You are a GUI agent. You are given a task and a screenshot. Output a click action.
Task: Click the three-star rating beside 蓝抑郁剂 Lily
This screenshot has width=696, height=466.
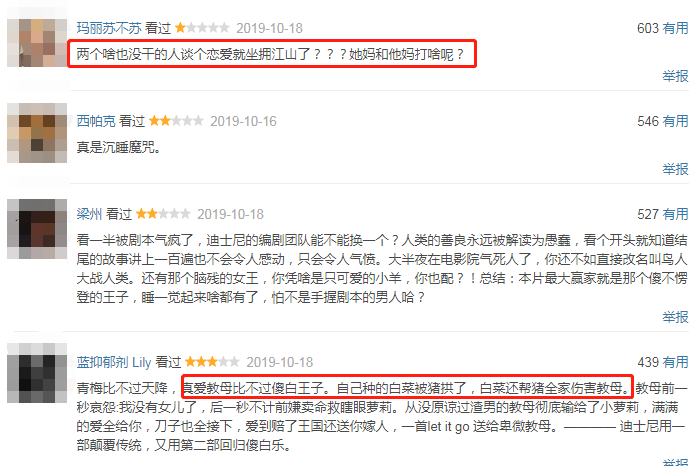click(x=212, y=362)
